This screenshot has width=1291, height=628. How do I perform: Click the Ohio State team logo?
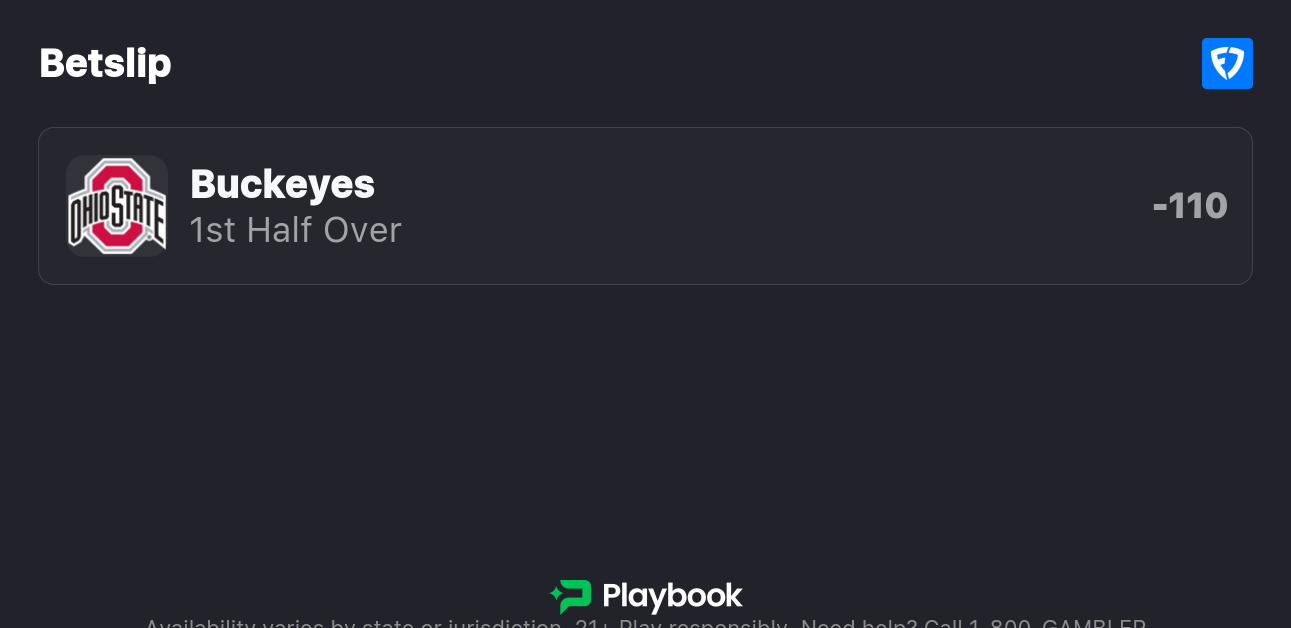coord(116,206)
